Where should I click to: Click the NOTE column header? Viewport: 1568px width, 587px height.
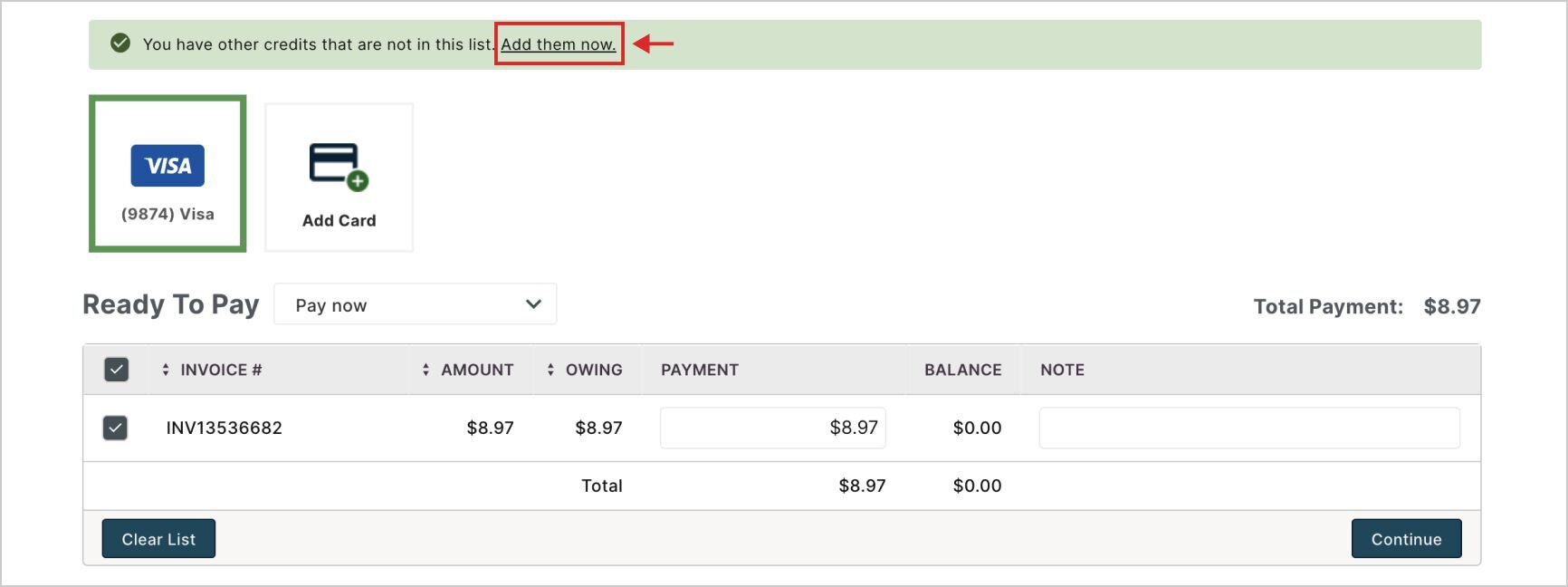(x=1062, y=370)
